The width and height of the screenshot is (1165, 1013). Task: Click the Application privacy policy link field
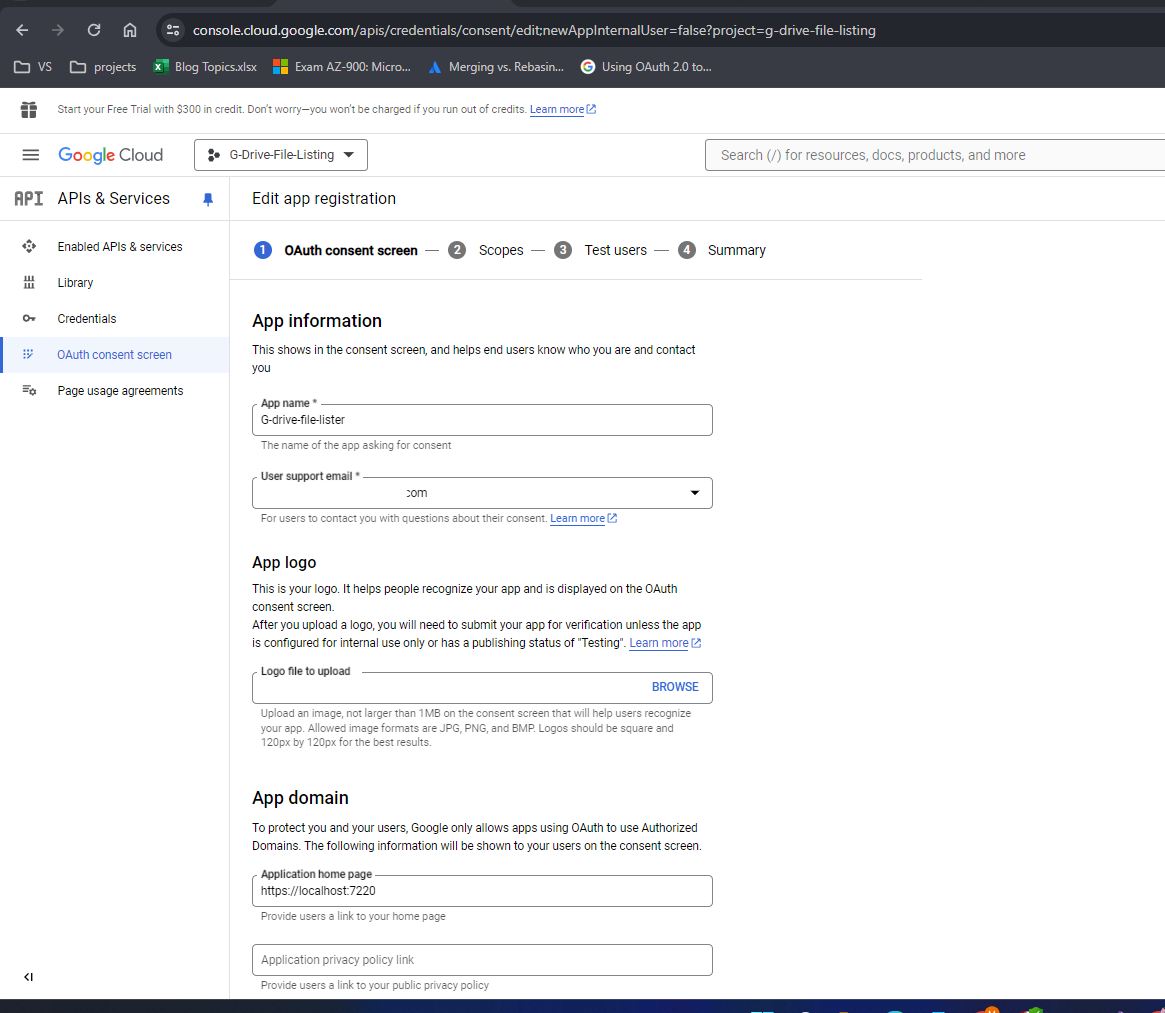[482, 959]
